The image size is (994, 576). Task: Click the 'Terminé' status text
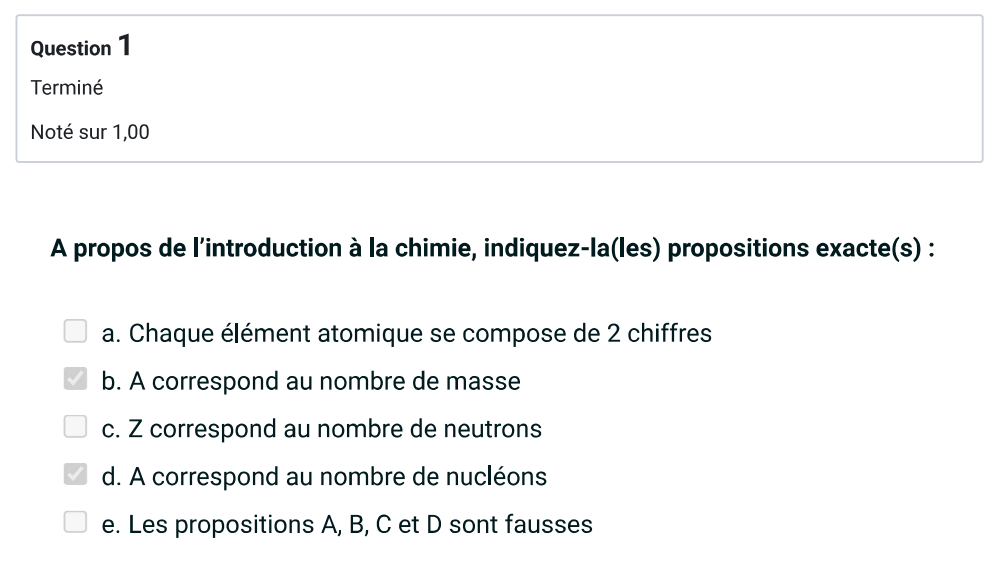(x=67, y=88)
